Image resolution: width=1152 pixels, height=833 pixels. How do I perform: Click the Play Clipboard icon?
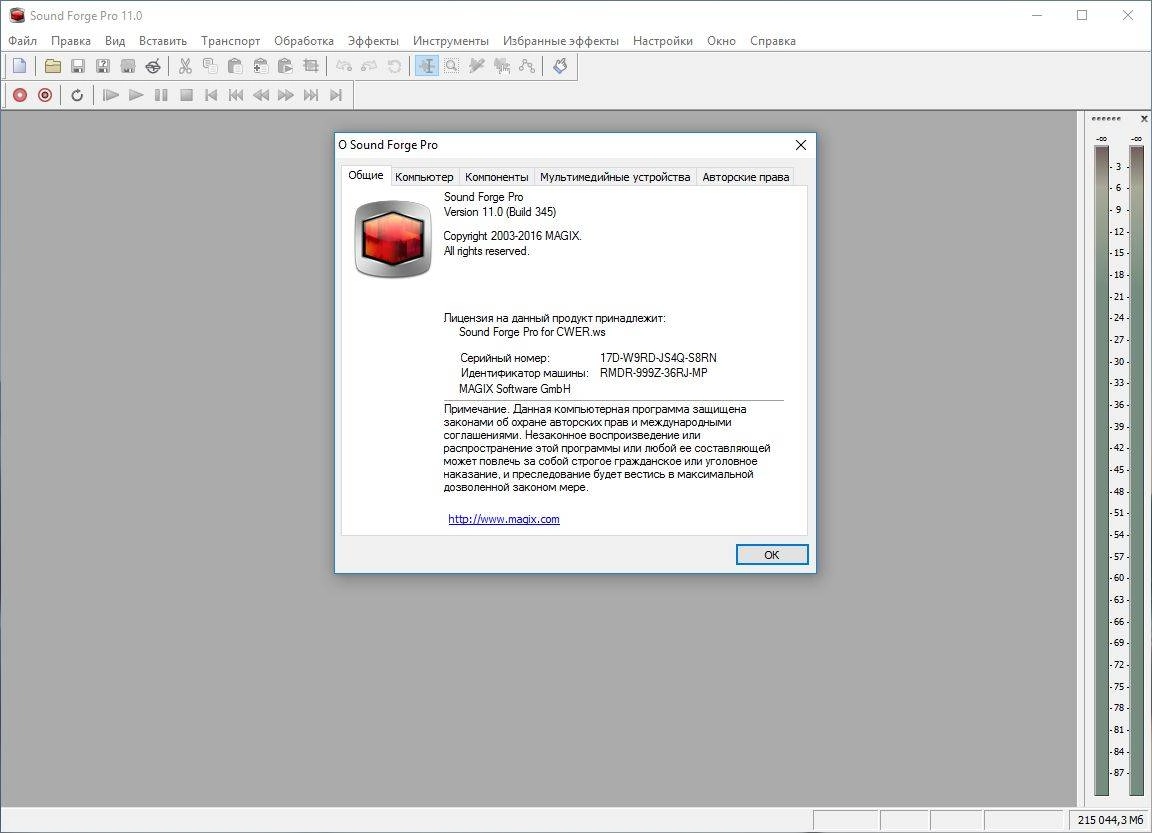pyautogui.click(x=285, y=66)
